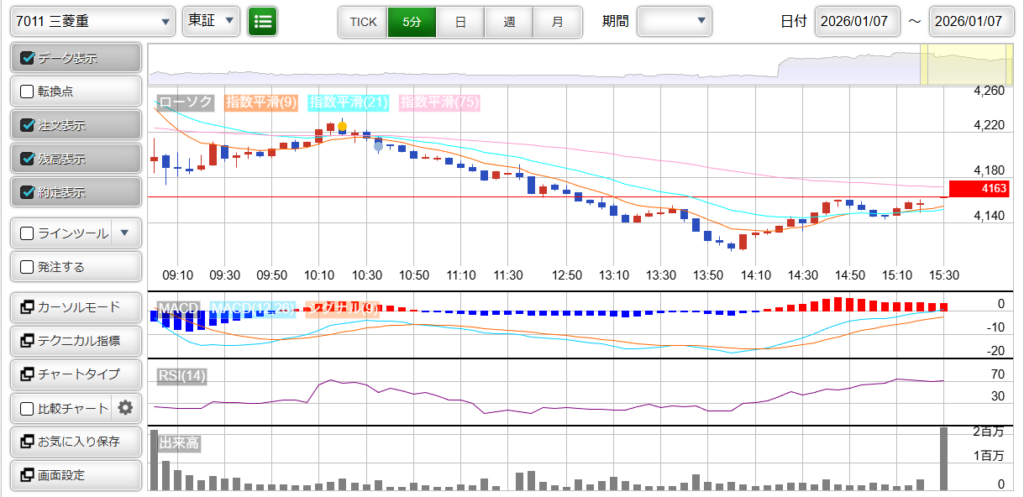Uncheck the データ表示 checkbox

pyautogui.click(x=27, y=58)
